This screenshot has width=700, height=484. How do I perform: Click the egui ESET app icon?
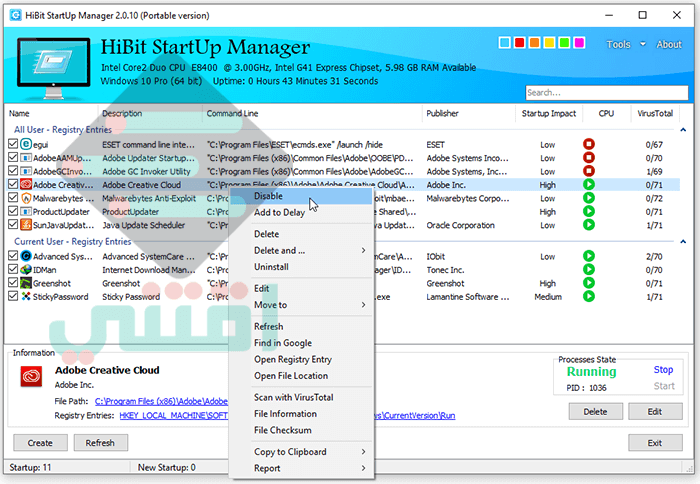tap(26, 144)
